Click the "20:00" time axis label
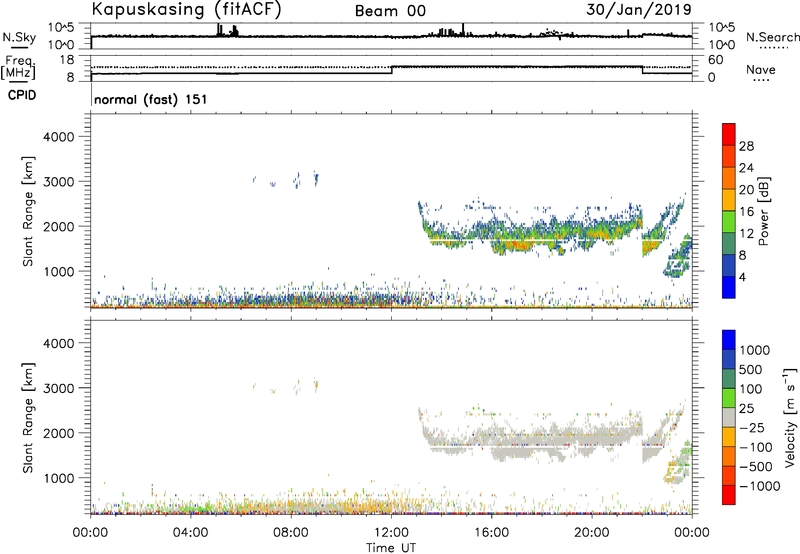 (591, 533)
